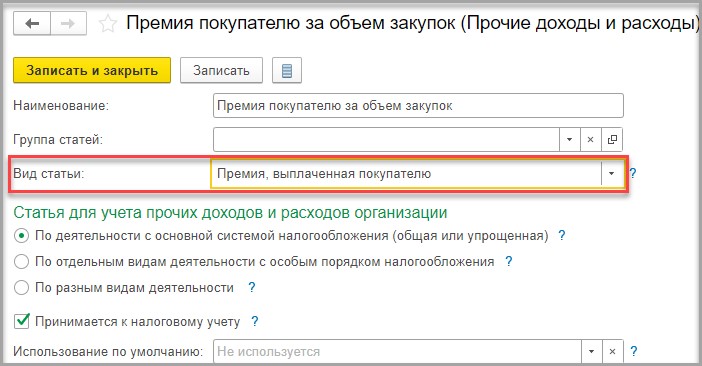Expand the Использование по умолчанию dropdown
Image resolution: width=702 pixels, height=366 pixels.
(x=591, y=351)
